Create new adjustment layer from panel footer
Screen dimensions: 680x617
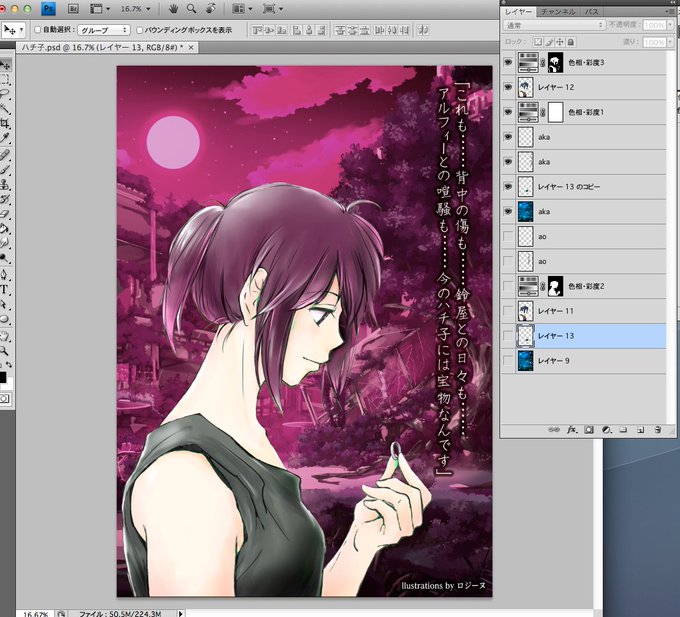click(x=607, y=430)
